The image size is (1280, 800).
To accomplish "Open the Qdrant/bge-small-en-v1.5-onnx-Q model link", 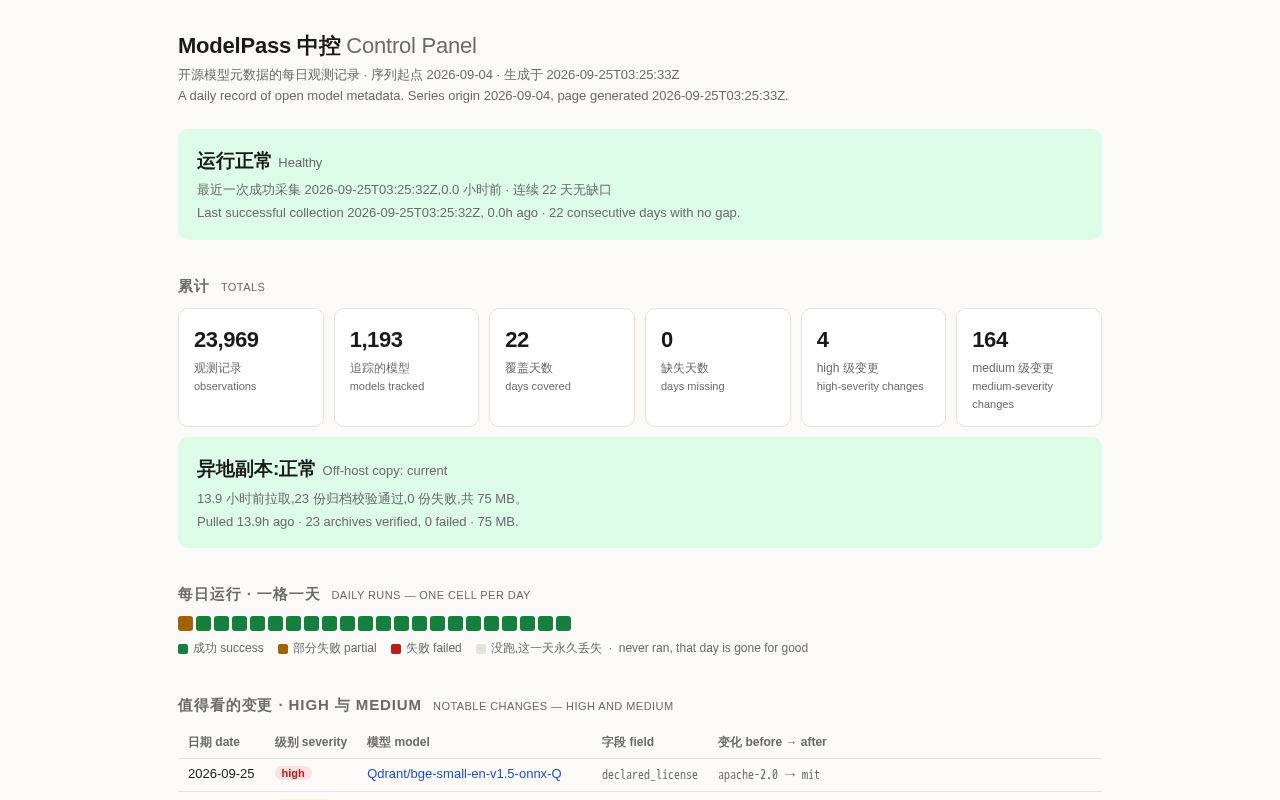I will [x=464, y=773].
